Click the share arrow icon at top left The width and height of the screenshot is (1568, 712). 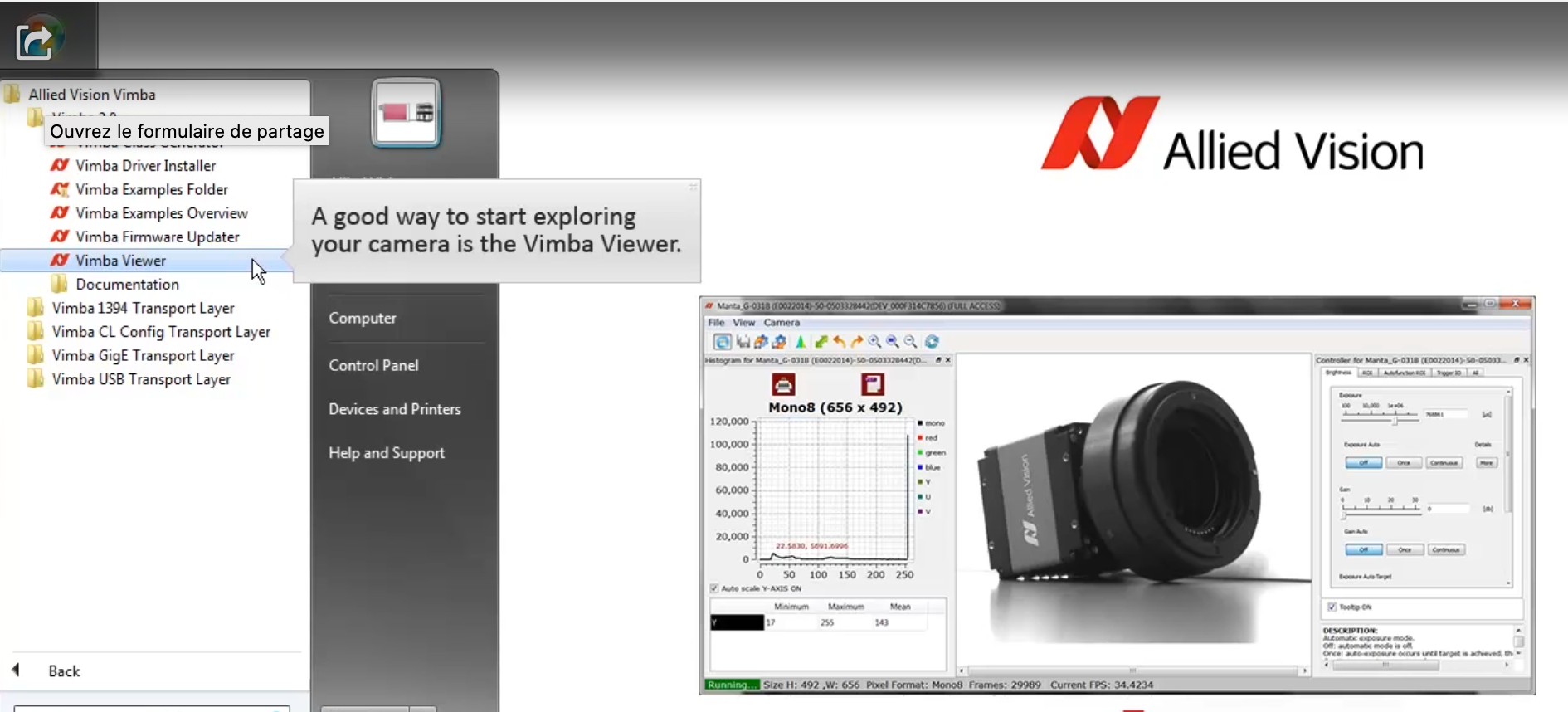(35, 40)
